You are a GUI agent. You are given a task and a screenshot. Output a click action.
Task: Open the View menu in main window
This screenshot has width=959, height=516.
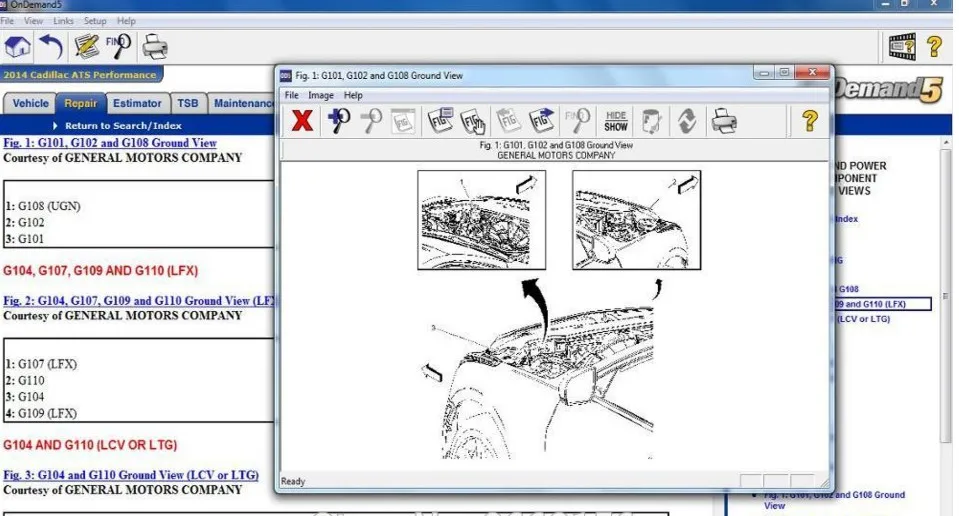click(33, 21)
